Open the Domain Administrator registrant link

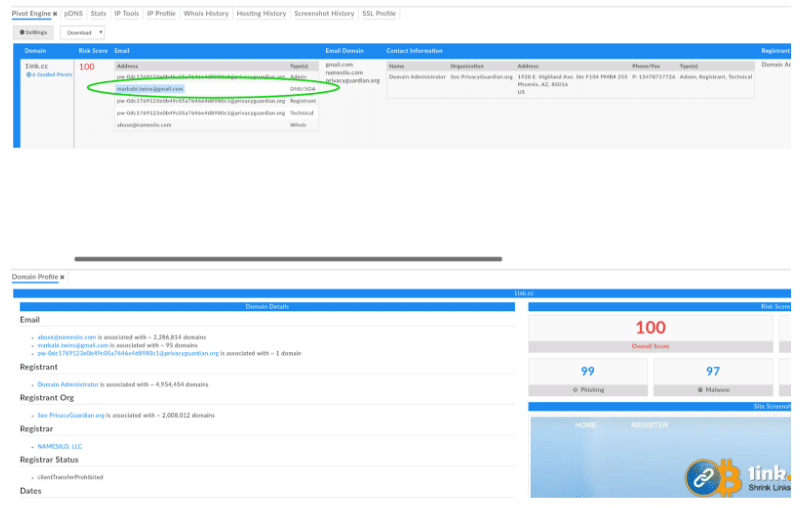[68, 385]
